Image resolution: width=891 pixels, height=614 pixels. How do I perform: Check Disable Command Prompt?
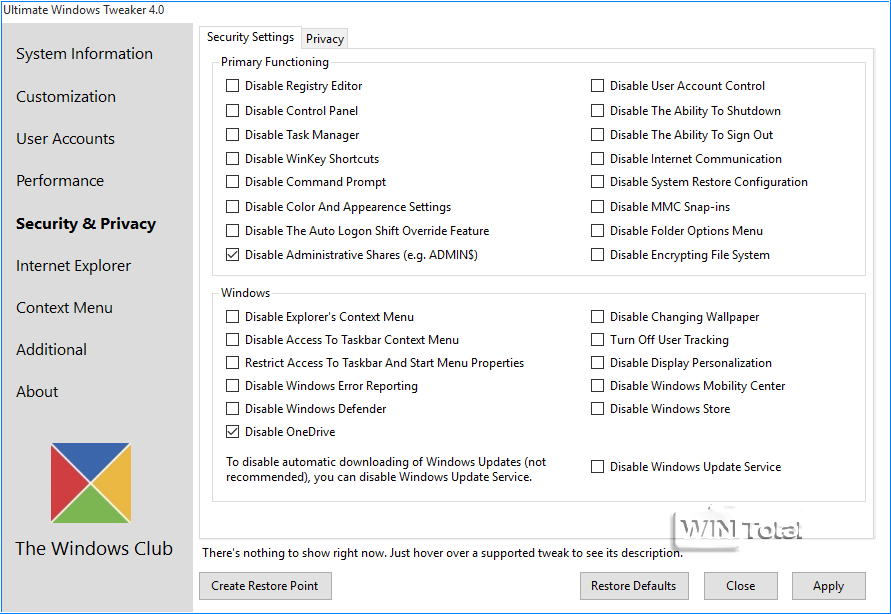coord(232,182)
